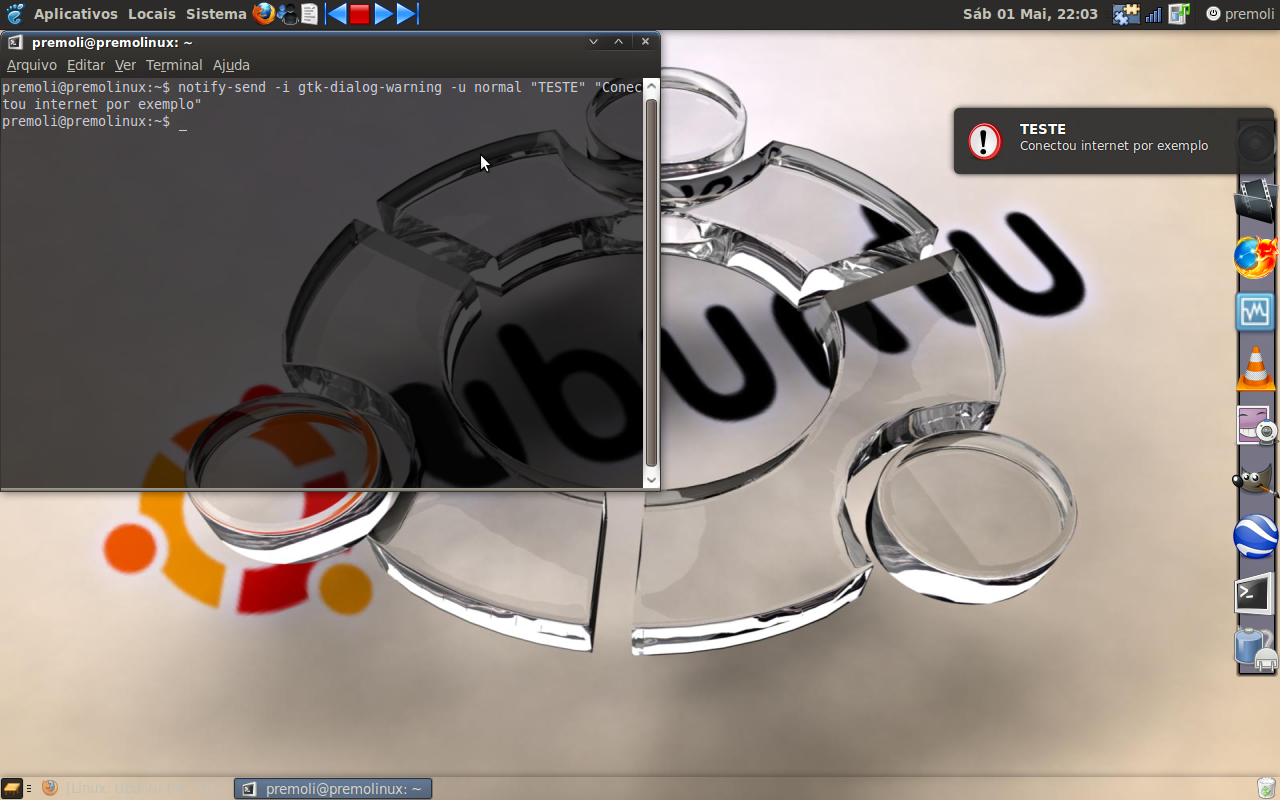The height and width of the screenshot is (800, 1280).
Task: Skip to previous track with blue left arrow
Action: pos(336,14)
